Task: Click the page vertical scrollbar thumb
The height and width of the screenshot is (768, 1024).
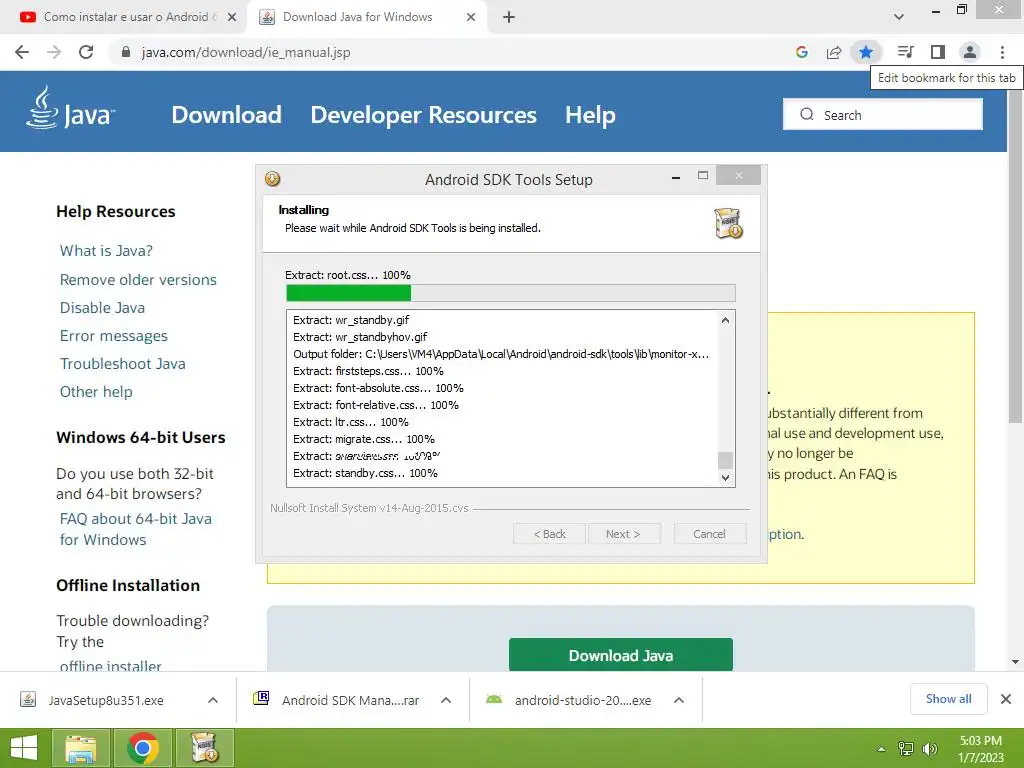Action: point(1016,255)
